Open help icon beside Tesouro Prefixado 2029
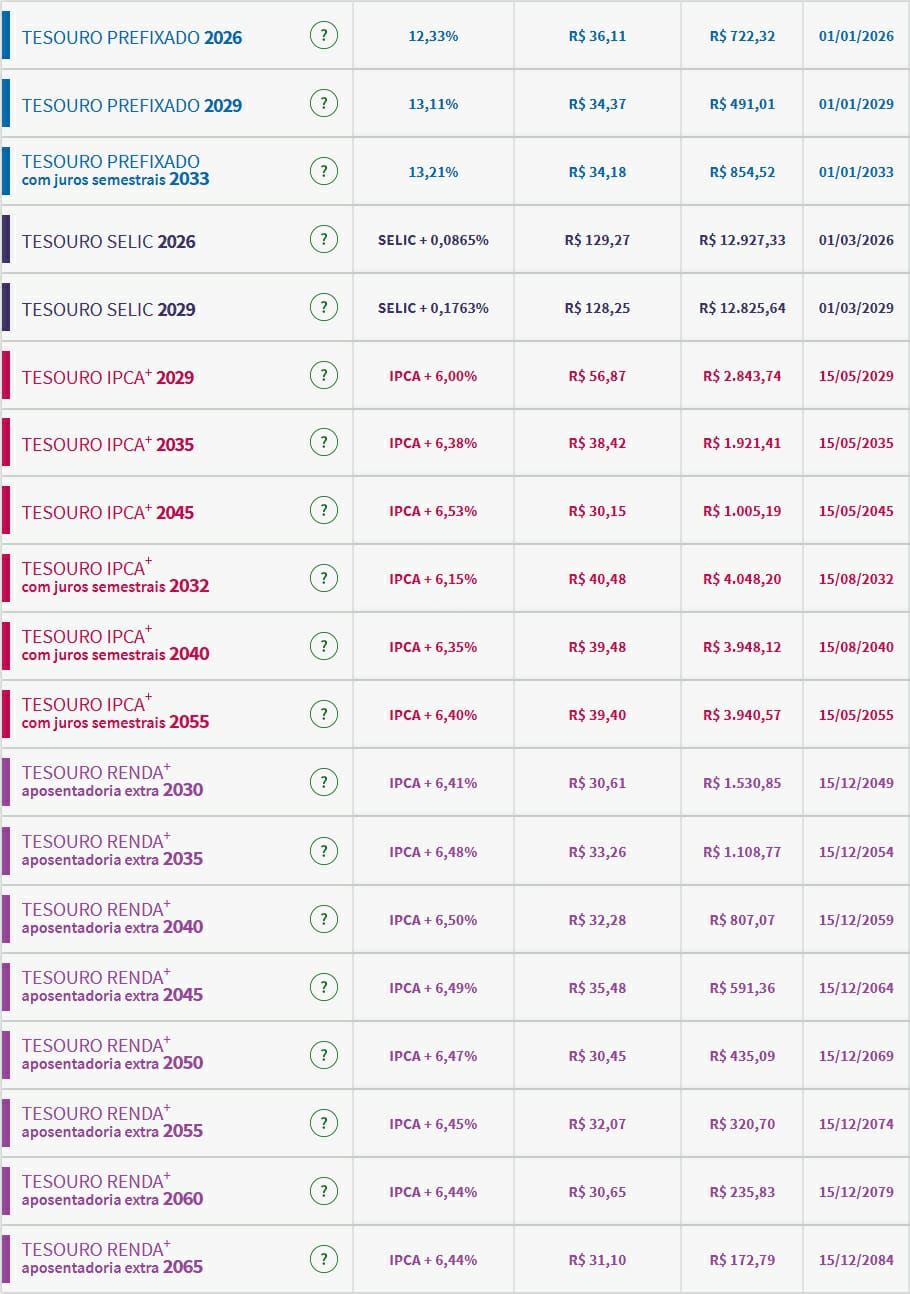910x1294 pixels. 323,103
